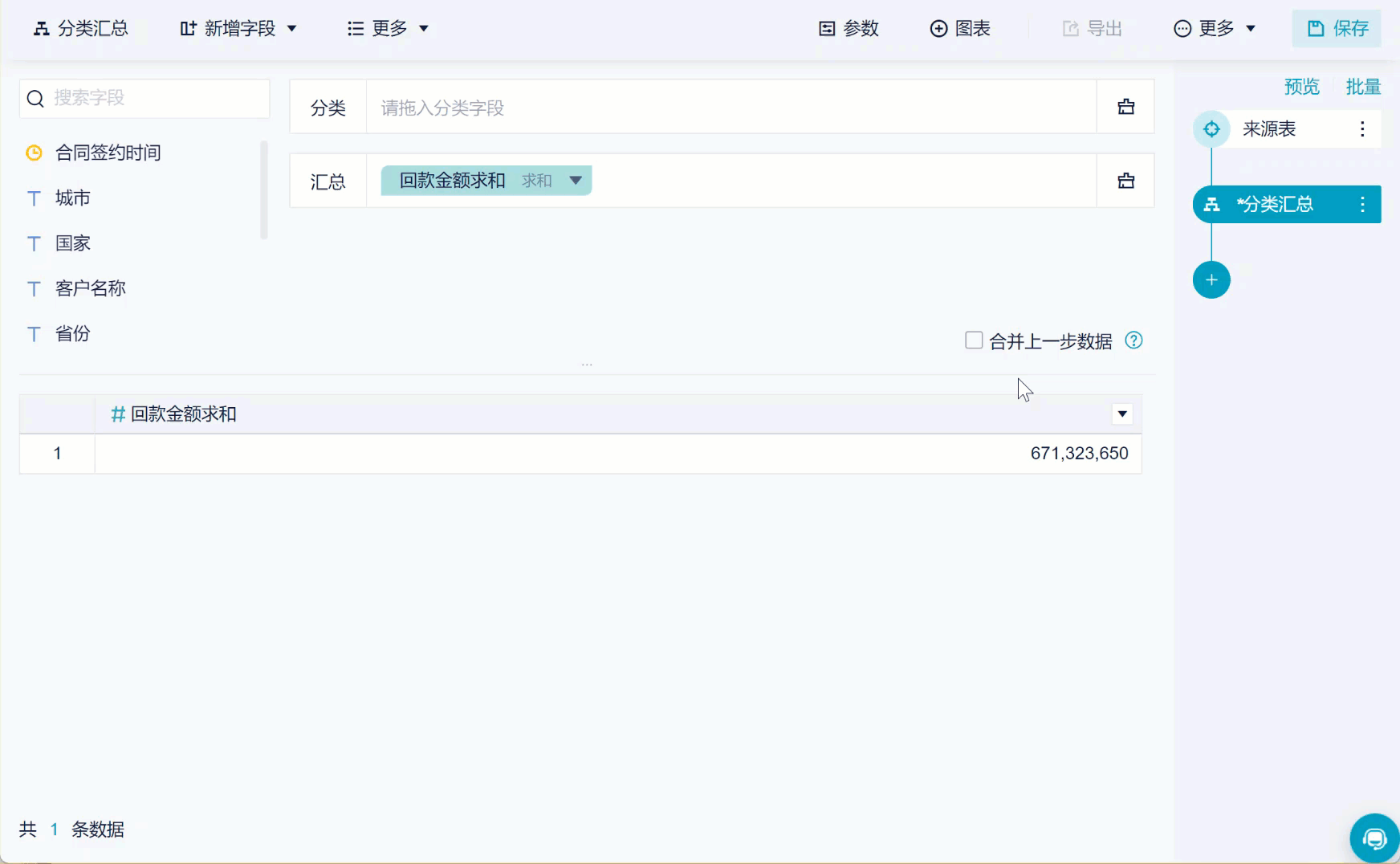Click the 搜索字段 search box
Screen dimensions: 1400x864
click(144, 98)
